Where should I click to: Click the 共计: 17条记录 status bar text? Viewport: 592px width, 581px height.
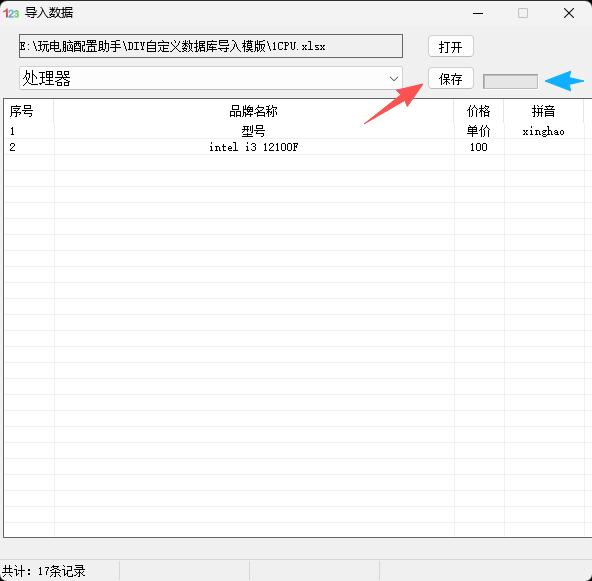(x=43, y=571)
